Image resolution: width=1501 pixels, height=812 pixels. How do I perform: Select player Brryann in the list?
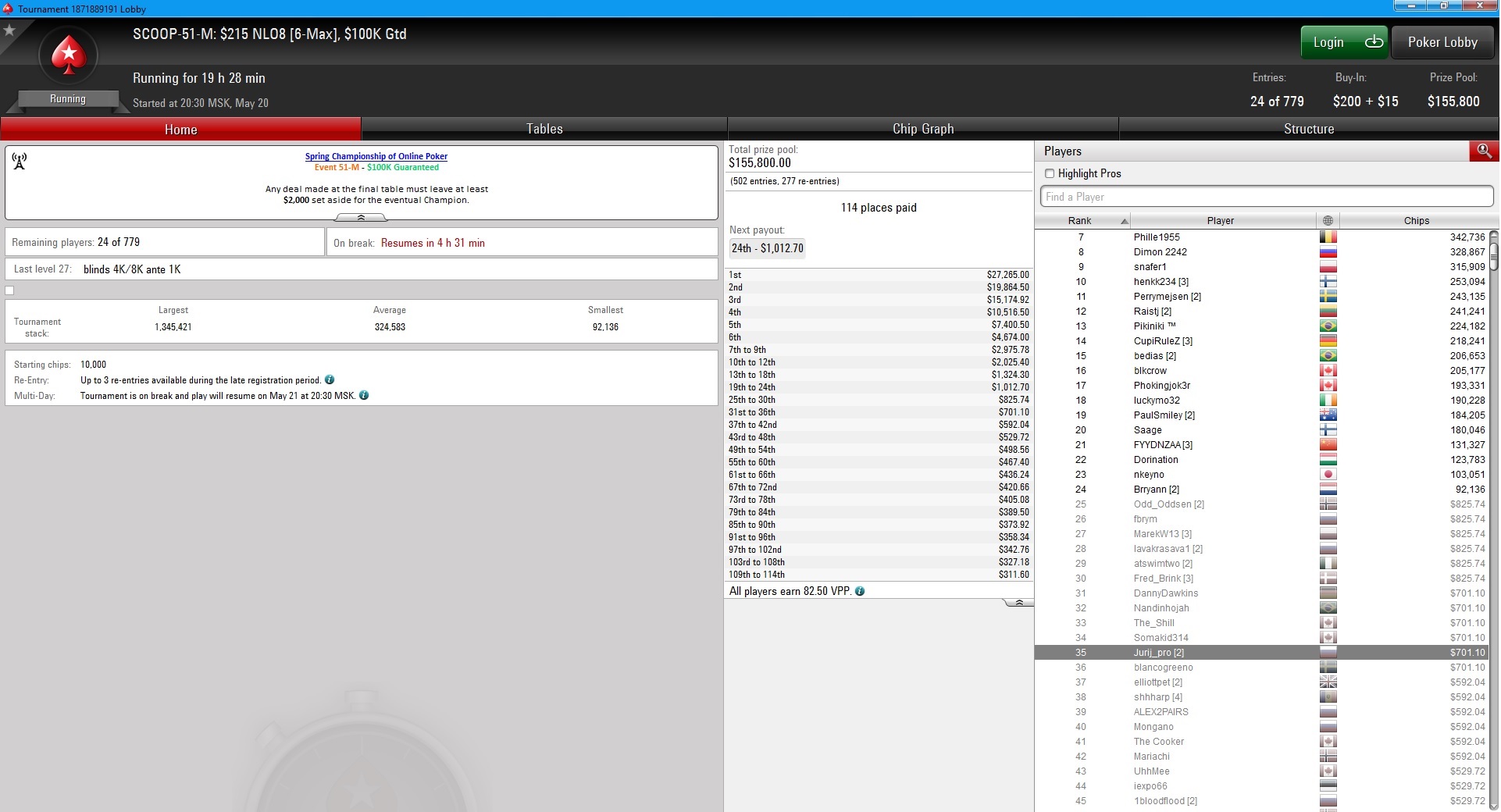click(1261, 490)
